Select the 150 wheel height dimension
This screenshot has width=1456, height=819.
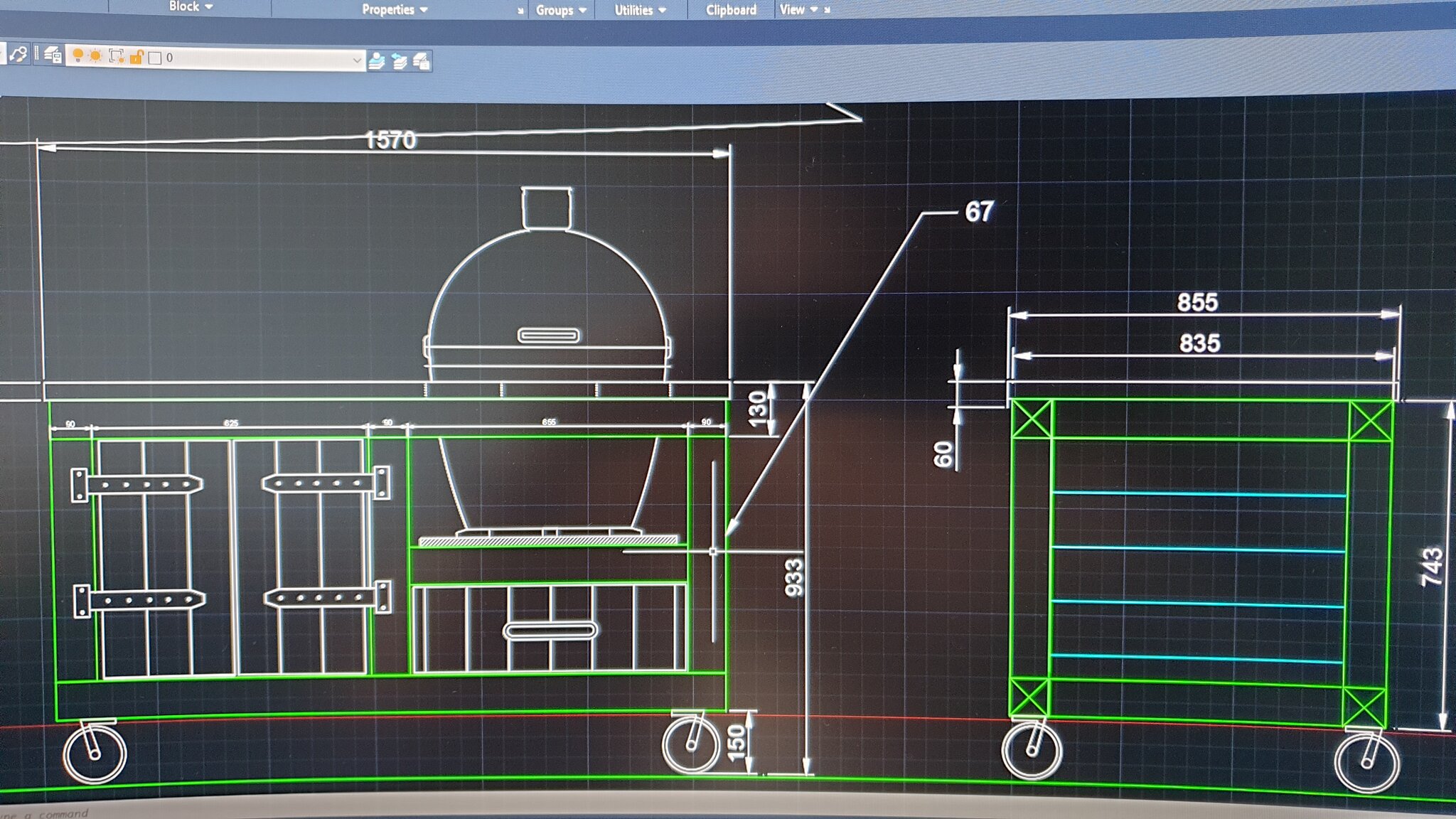click(x=737, y=742)
